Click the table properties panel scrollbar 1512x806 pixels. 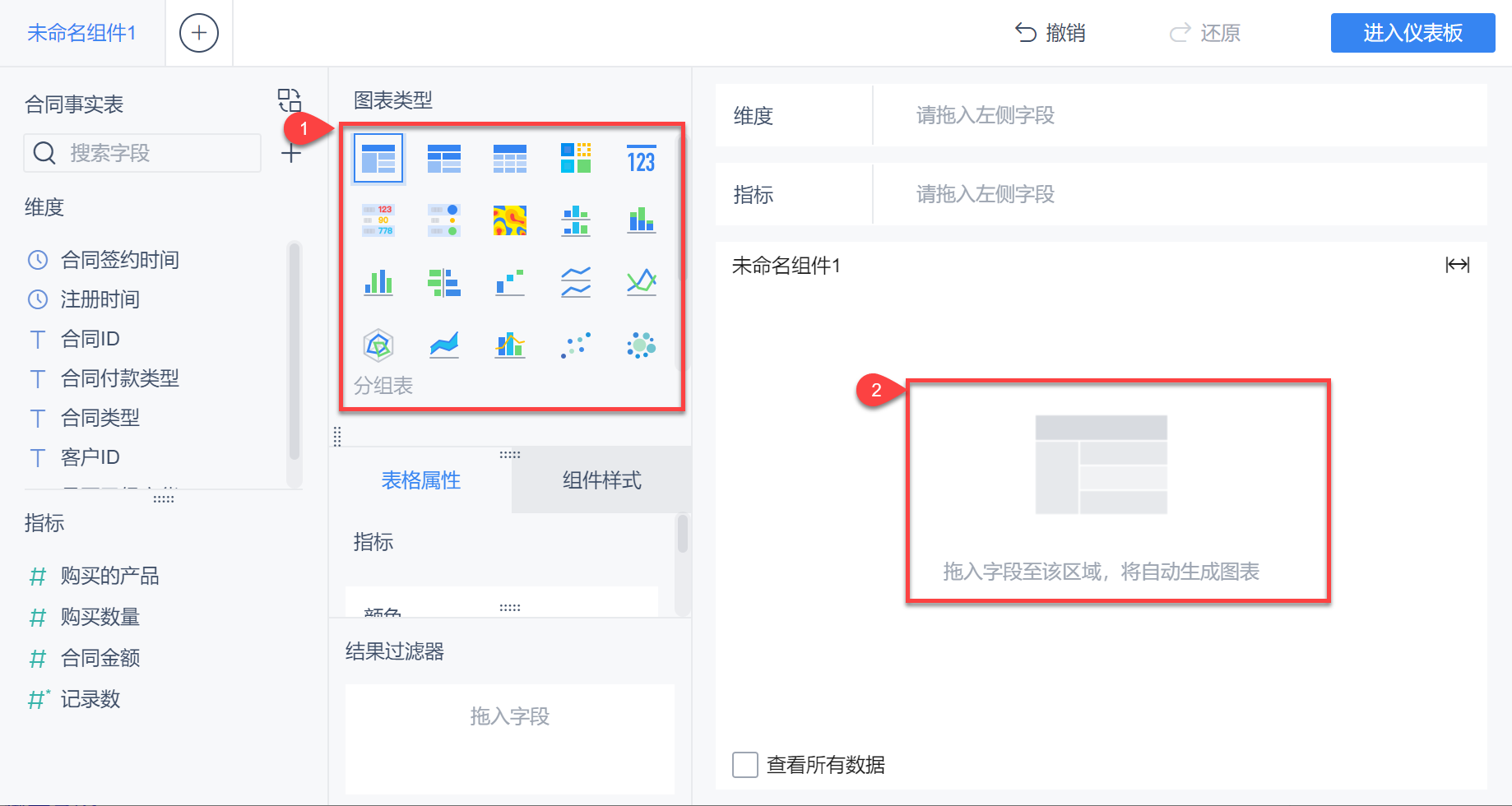[682, 535]
